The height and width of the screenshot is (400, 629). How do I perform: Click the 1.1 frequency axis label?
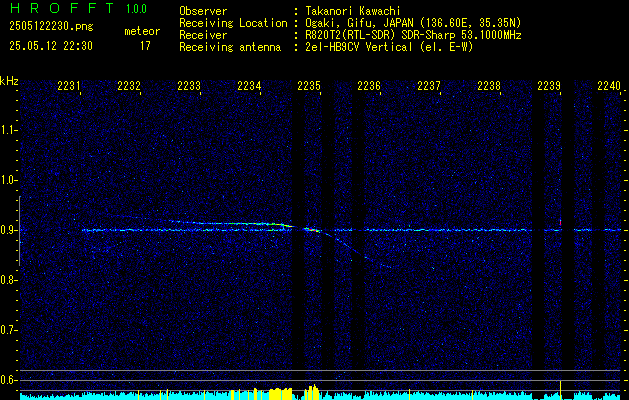click(x=8, y=130)
